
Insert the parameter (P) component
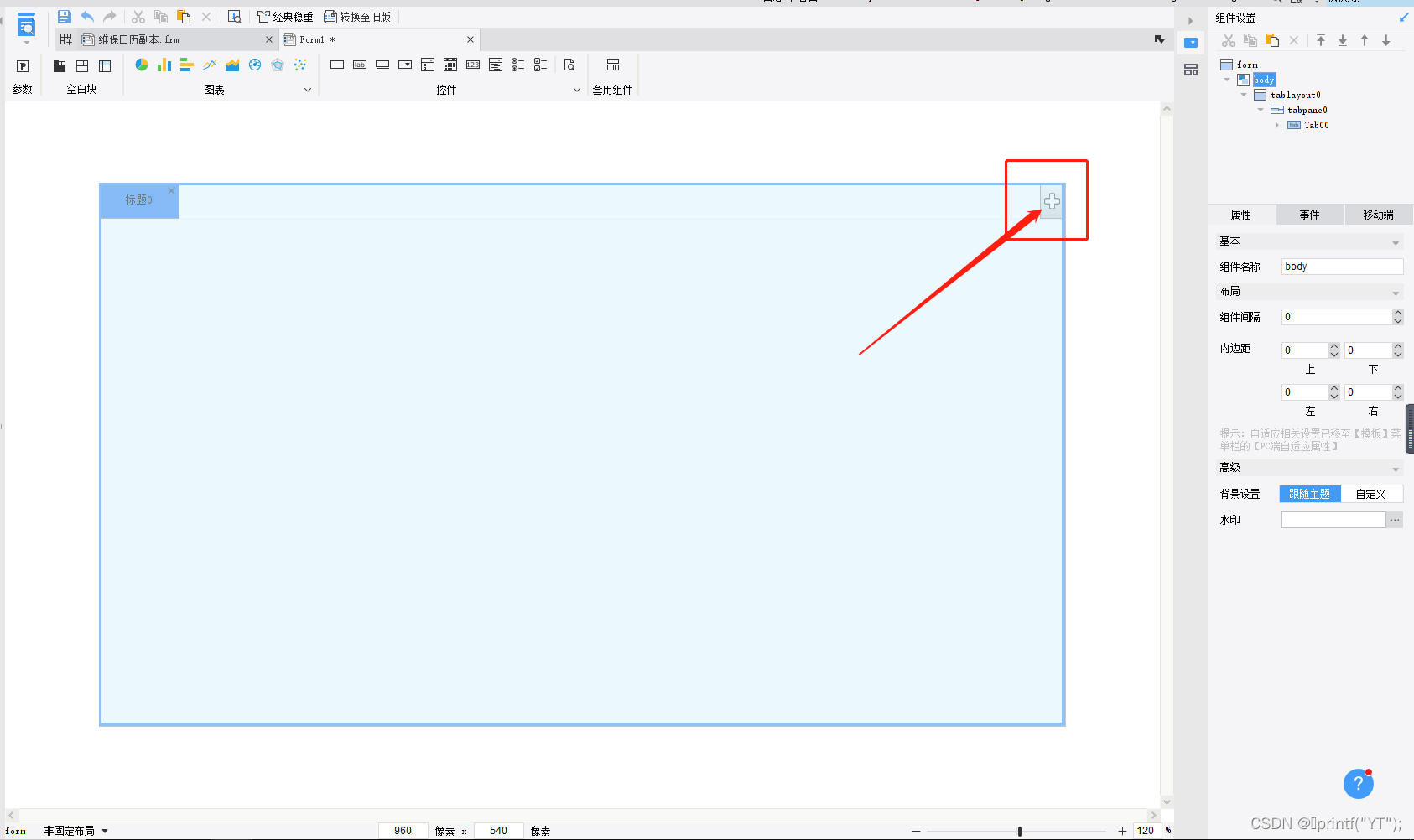click(23, 66)
